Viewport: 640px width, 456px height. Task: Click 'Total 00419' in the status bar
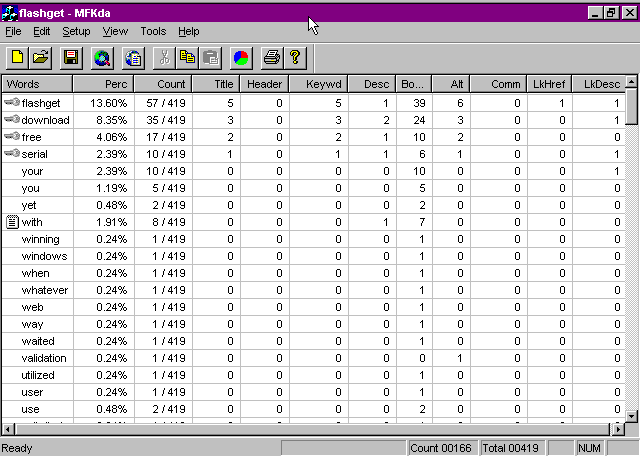point(511,448)
